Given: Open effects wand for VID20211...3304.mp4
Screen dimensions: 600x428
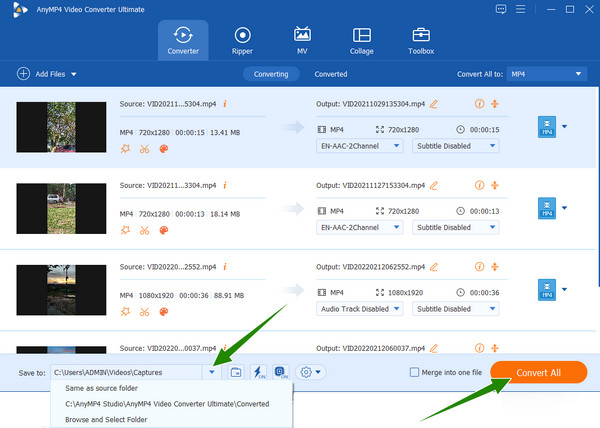Looking at the screenshot, I should pos(125,230).
